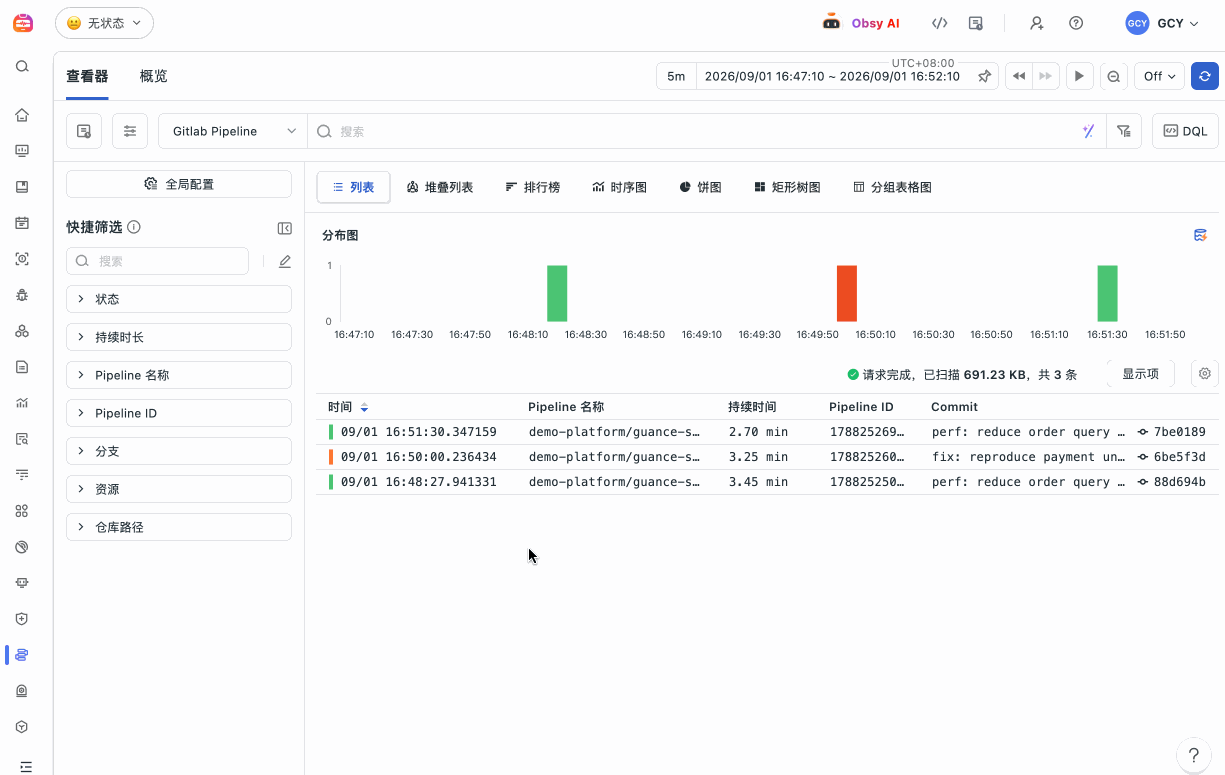Open the saved views snapshot icon
Viewport: 1225px width, 775px height.
[84, 131]
